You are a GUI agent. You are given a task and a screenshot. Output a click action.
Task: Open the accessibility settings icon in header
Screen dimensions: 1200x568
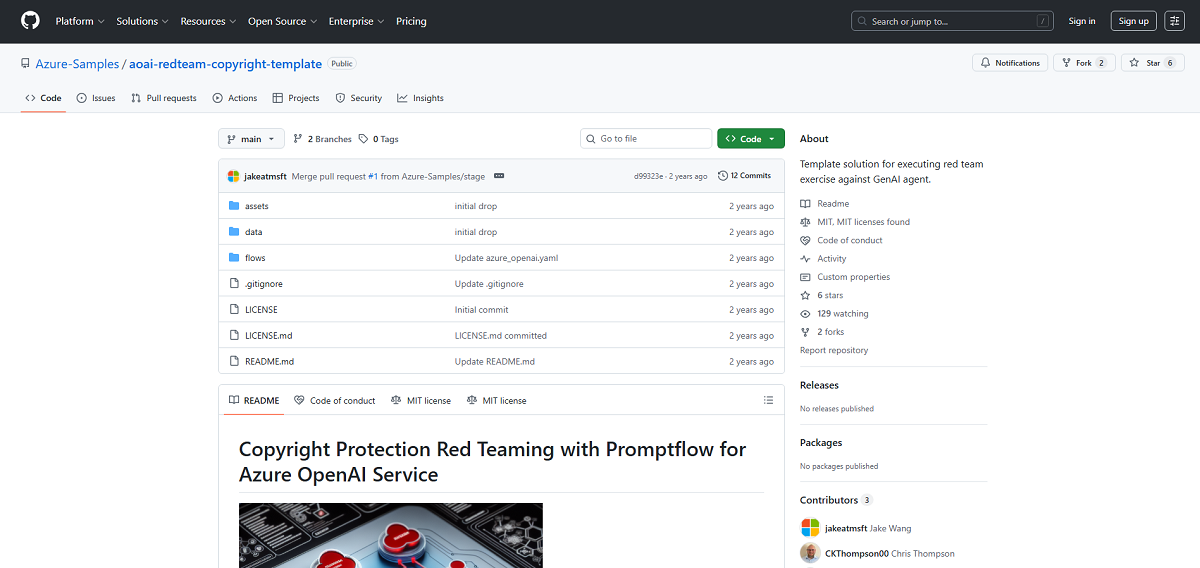pyautogui.click(x=1175, y=21)
